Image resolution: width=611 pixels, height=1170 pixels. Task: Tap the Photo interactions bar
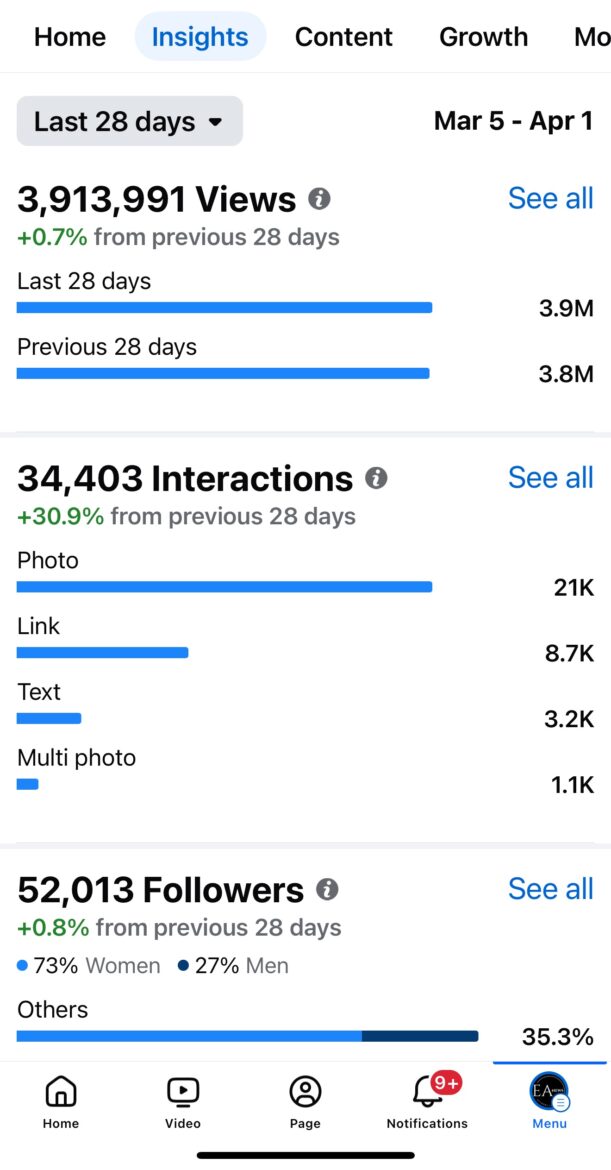point(225,587)
